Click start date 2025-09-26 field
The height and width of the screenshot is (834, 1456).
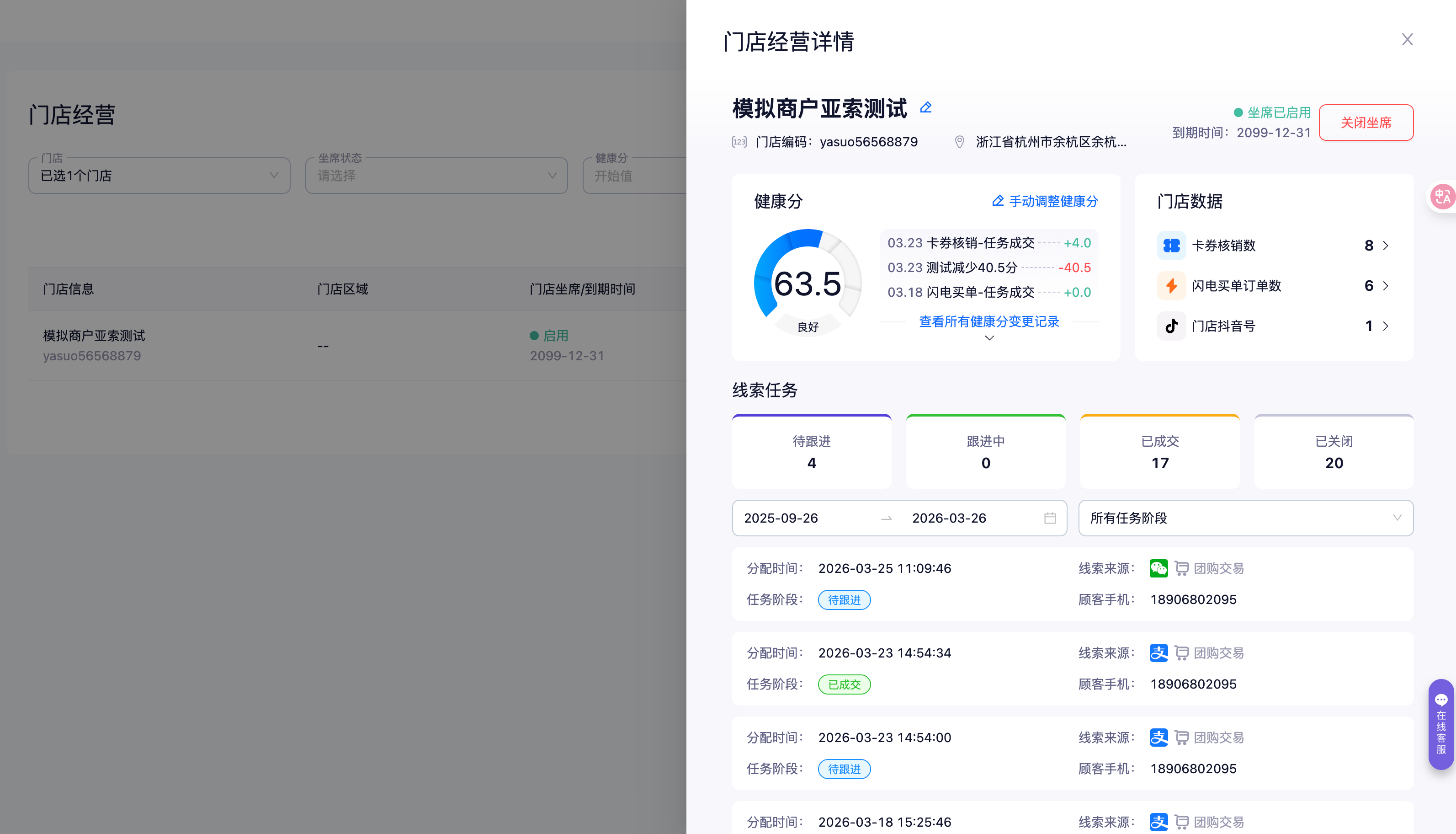[781, 519]
